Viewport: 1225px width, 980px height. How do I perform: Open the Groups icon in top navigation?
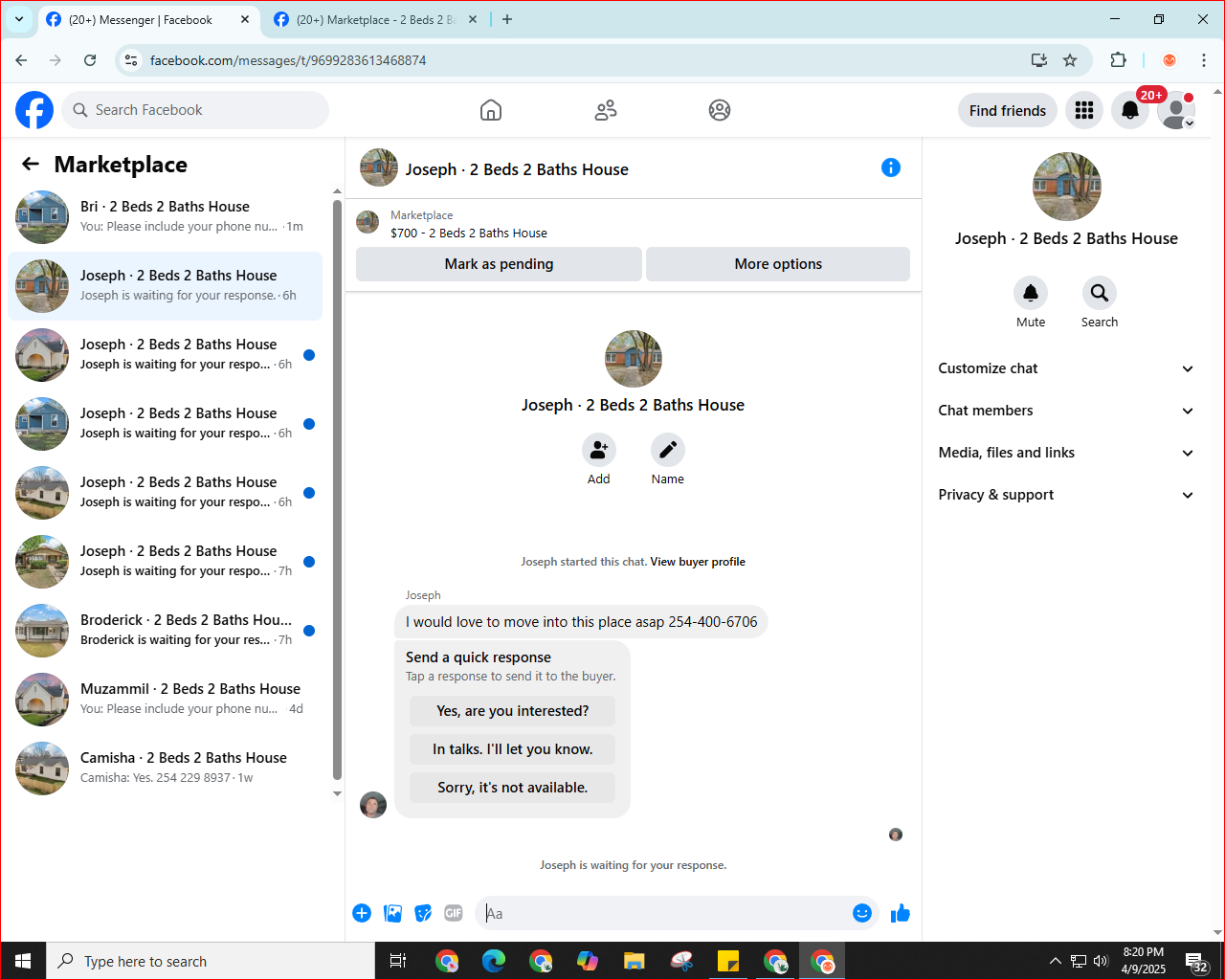pos(720,110)
